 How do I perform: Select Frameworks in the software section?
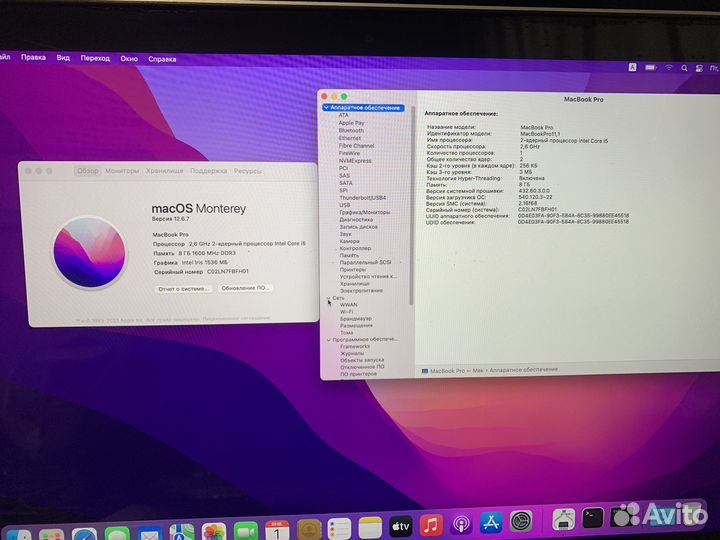[355, 347]
